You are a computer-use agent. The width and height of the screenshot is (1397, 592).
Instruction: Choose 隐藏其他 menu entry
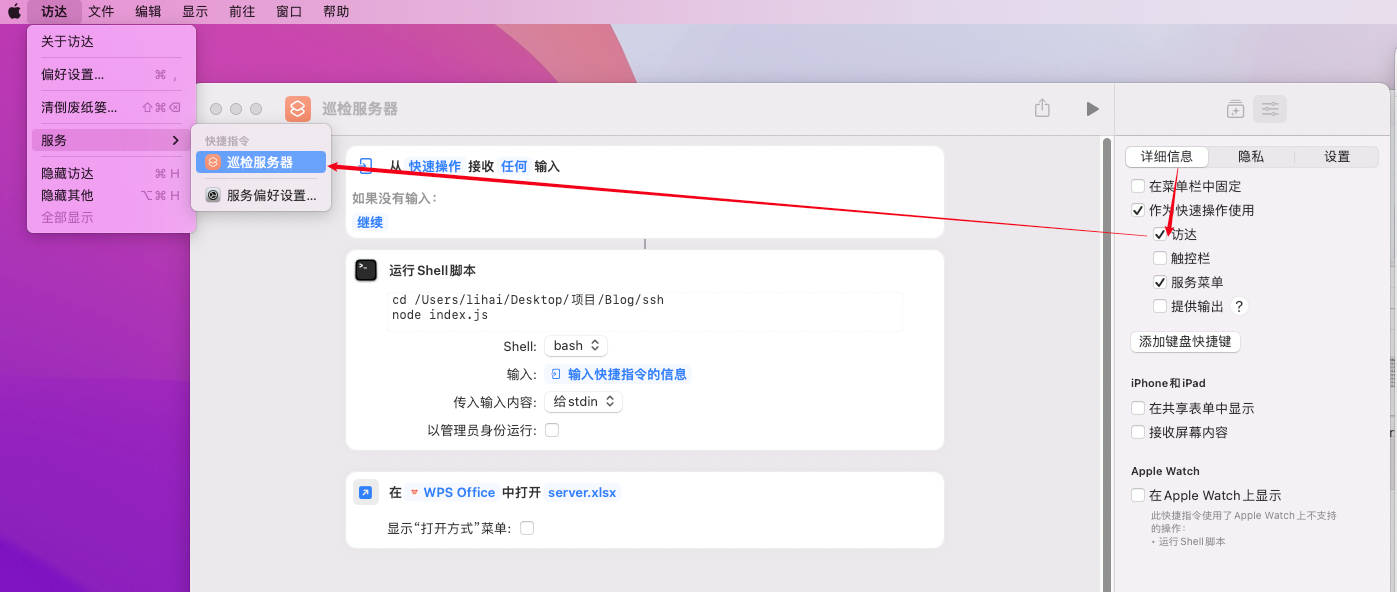click(111, 195)
